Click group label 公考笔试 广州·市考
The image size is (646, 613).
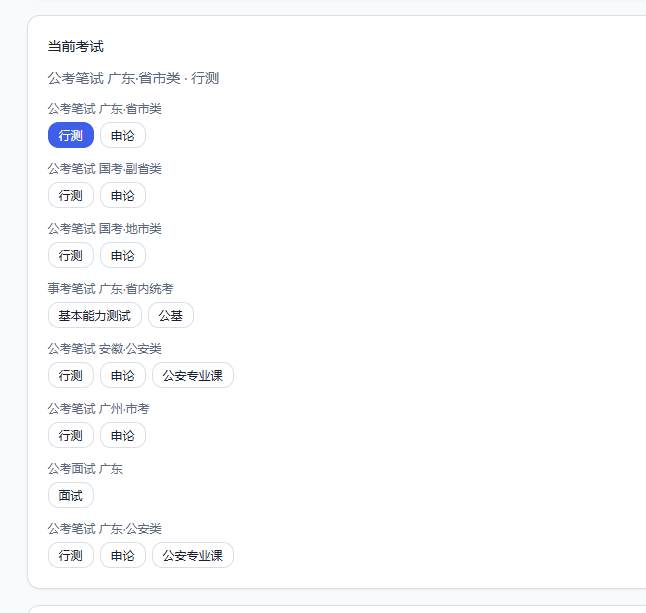click(x=98, y=409)
